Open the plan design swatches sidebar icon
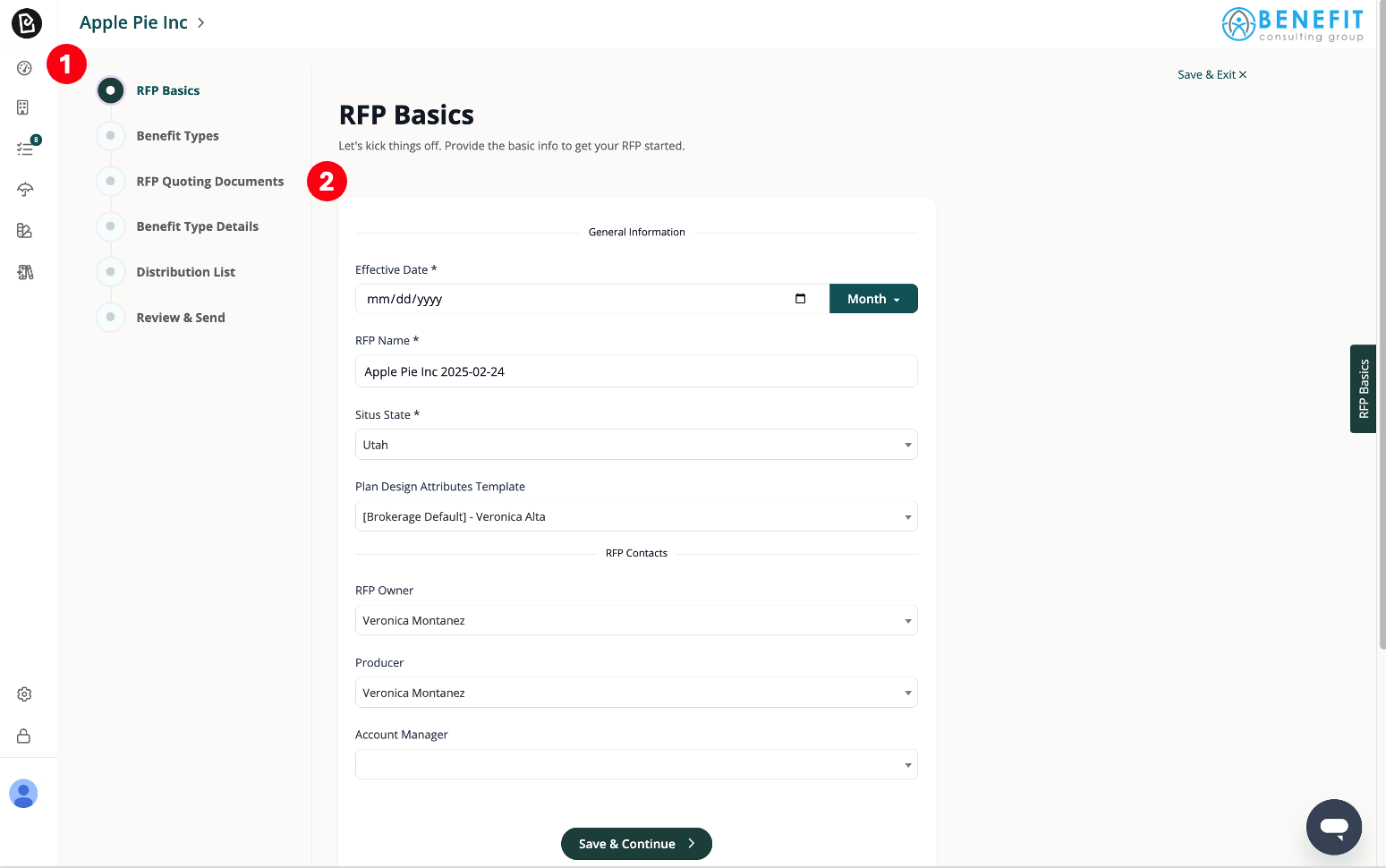The height and width of the screenshot is (868, 1386). [x=24, y=230]
